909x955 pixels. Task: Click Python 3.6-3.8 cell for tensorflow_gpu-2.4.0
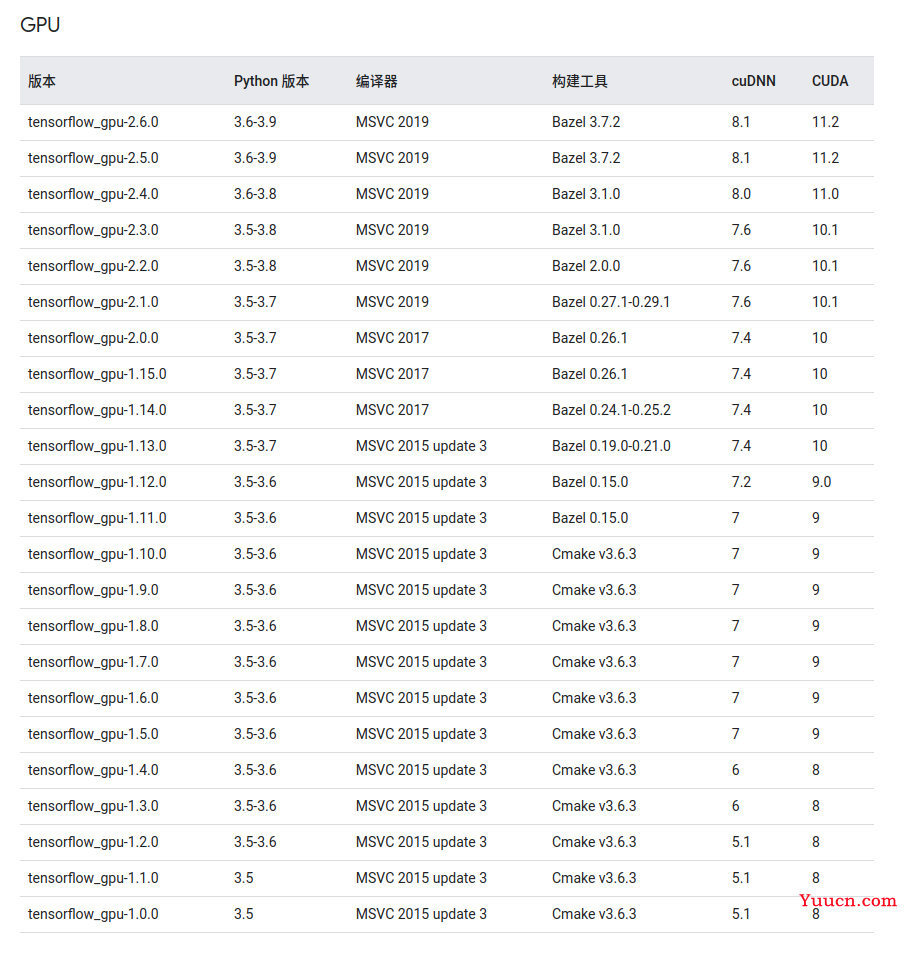point(255,194)
